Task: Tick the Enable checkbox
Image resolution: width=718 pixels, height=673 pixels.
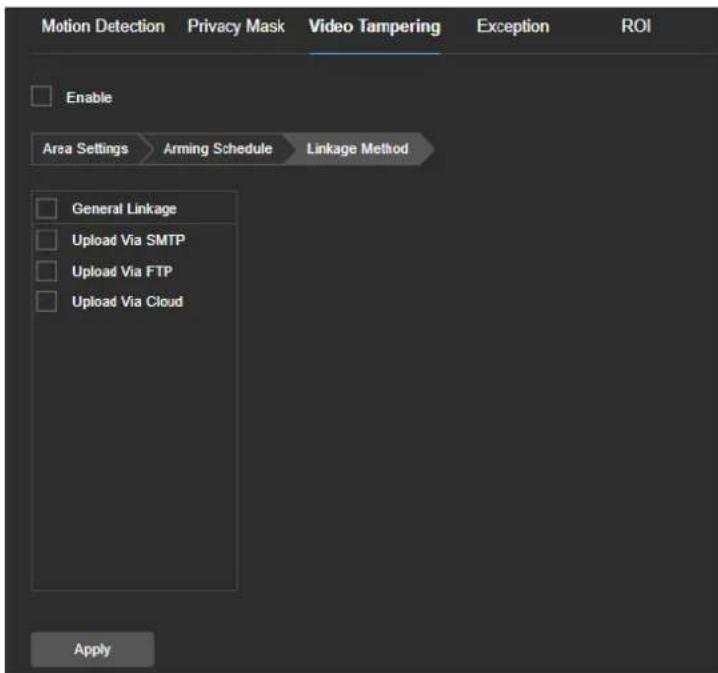Action: [x=41, y=96]
